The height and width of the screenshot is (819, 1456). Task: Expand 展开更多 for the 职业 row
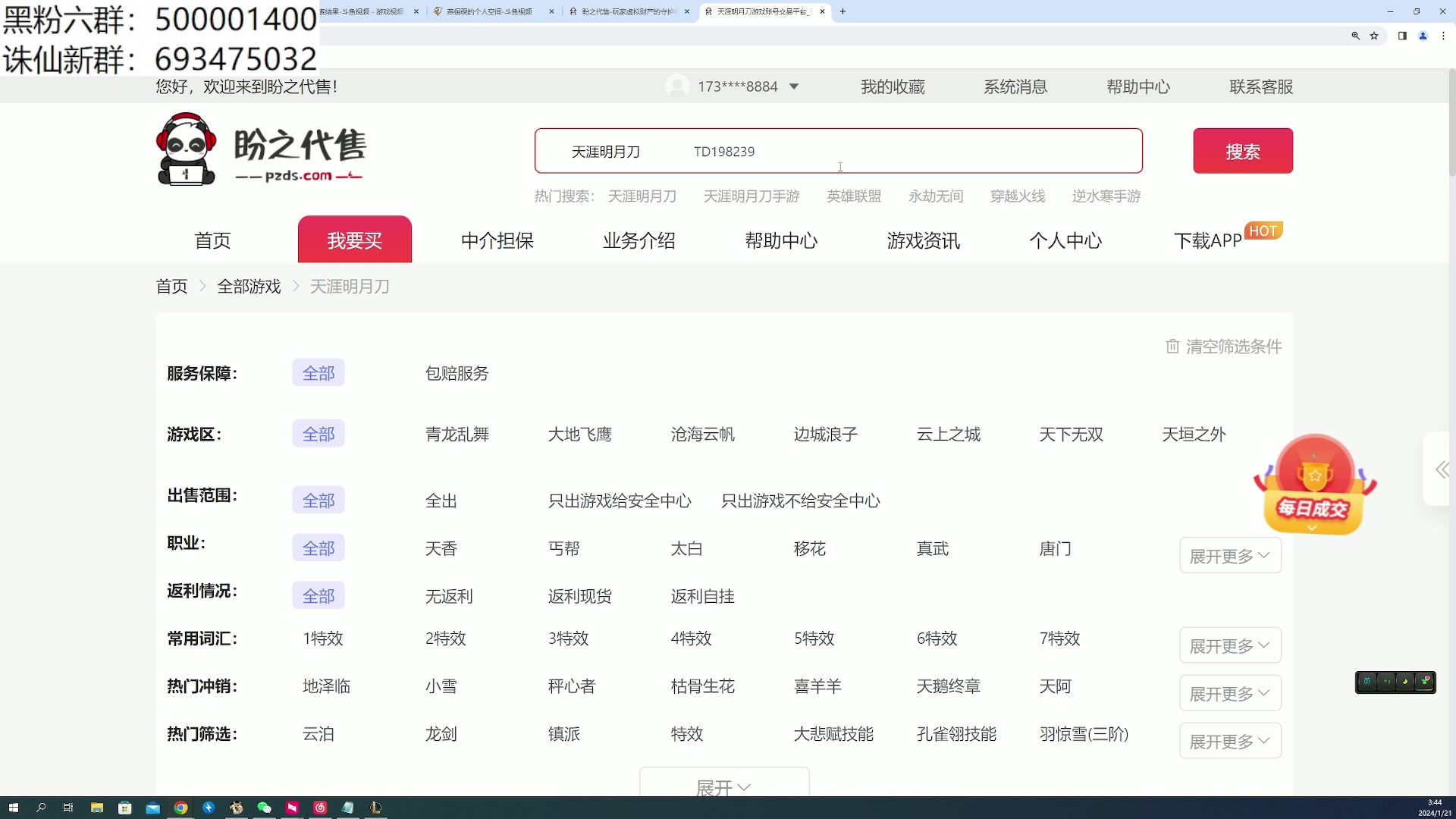point(1228,555)
